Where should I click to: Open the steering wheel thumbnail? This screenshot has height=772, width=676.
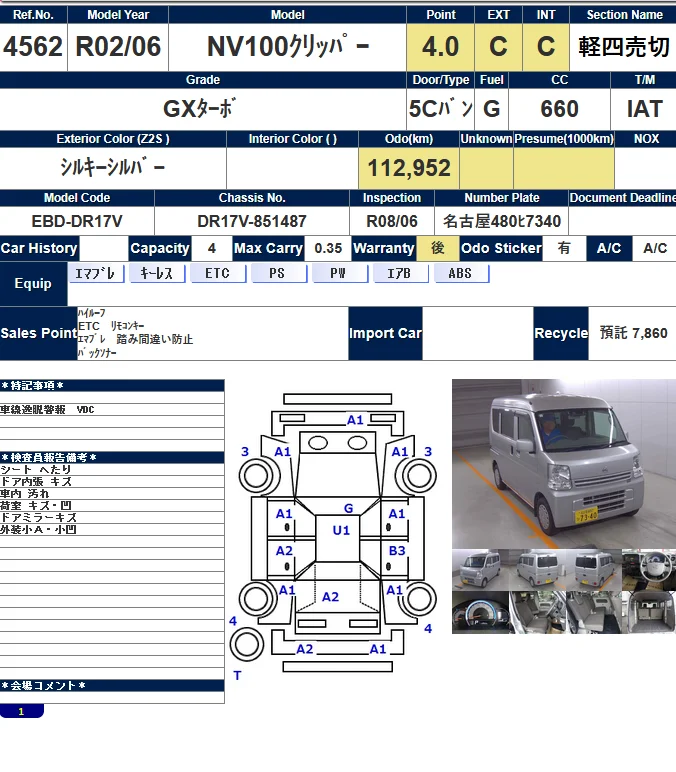coord(648,570)
